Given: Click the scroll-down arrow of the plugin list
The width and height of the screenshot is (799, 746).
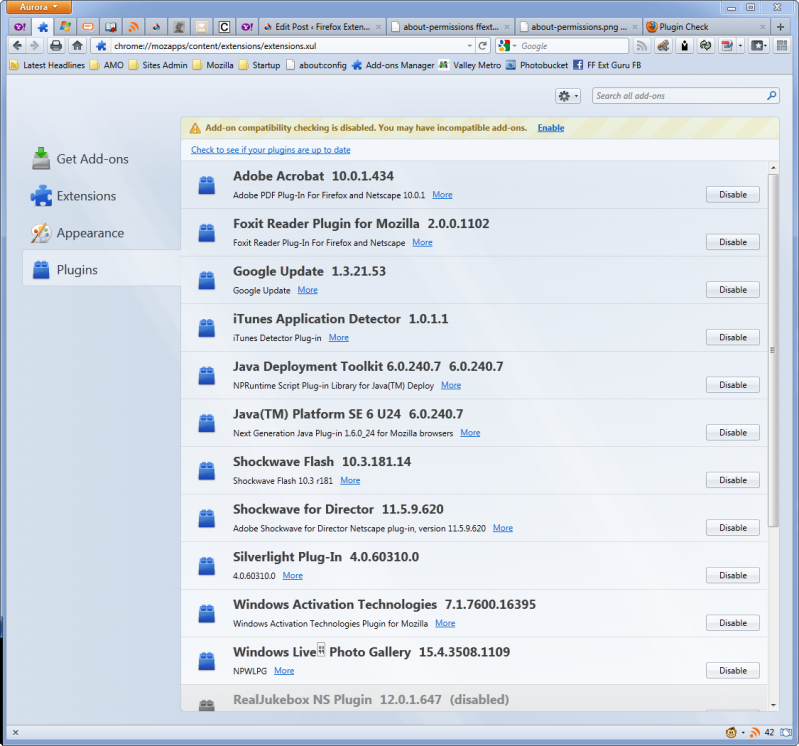Looking at the screenshot, I should click(773, 705).
